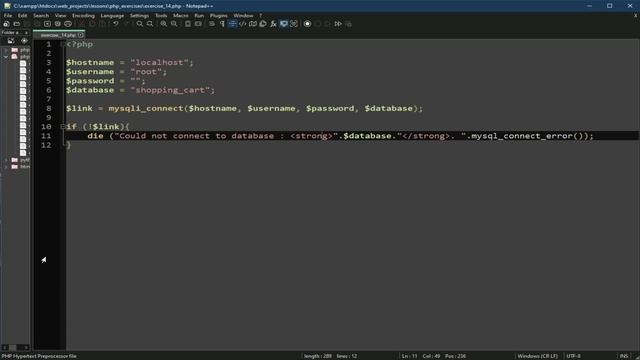Click the greyed Redo toolbar icon
640x360 pixels.
click(126, 24)
